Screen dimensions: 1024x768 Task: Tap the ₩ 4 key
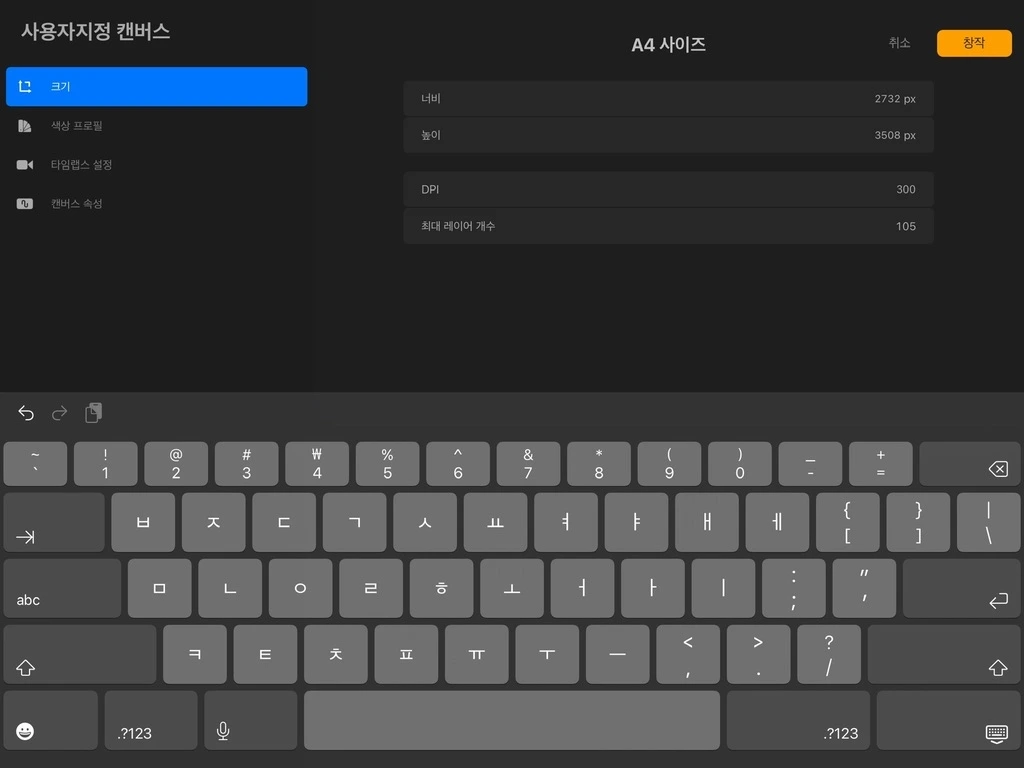coord(317,464)
